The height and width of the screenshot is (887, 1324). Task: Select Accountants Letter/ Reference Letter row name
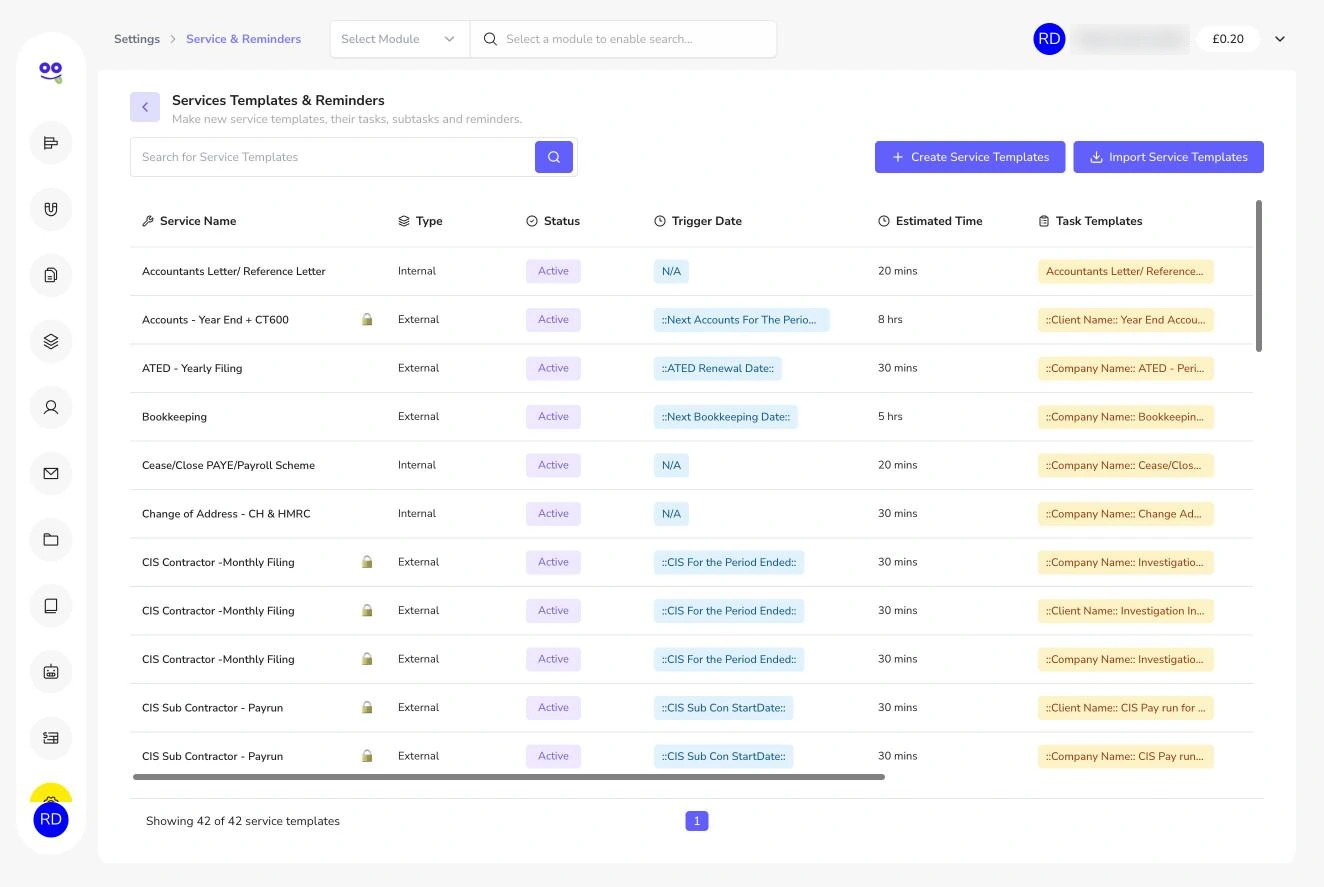(x=234, y=271)
